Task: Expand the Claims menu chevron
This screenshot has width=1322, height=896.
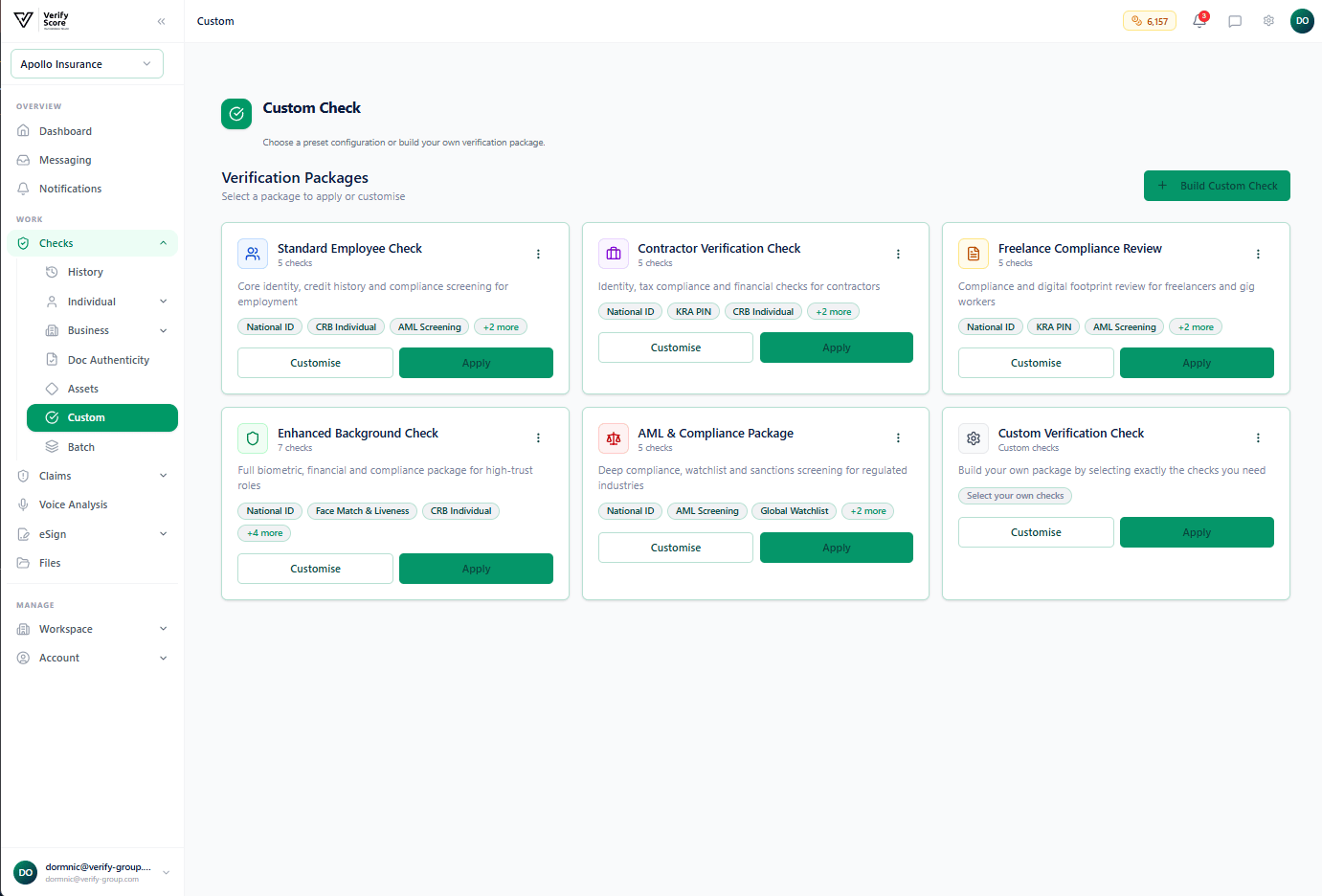Action: 163,476
